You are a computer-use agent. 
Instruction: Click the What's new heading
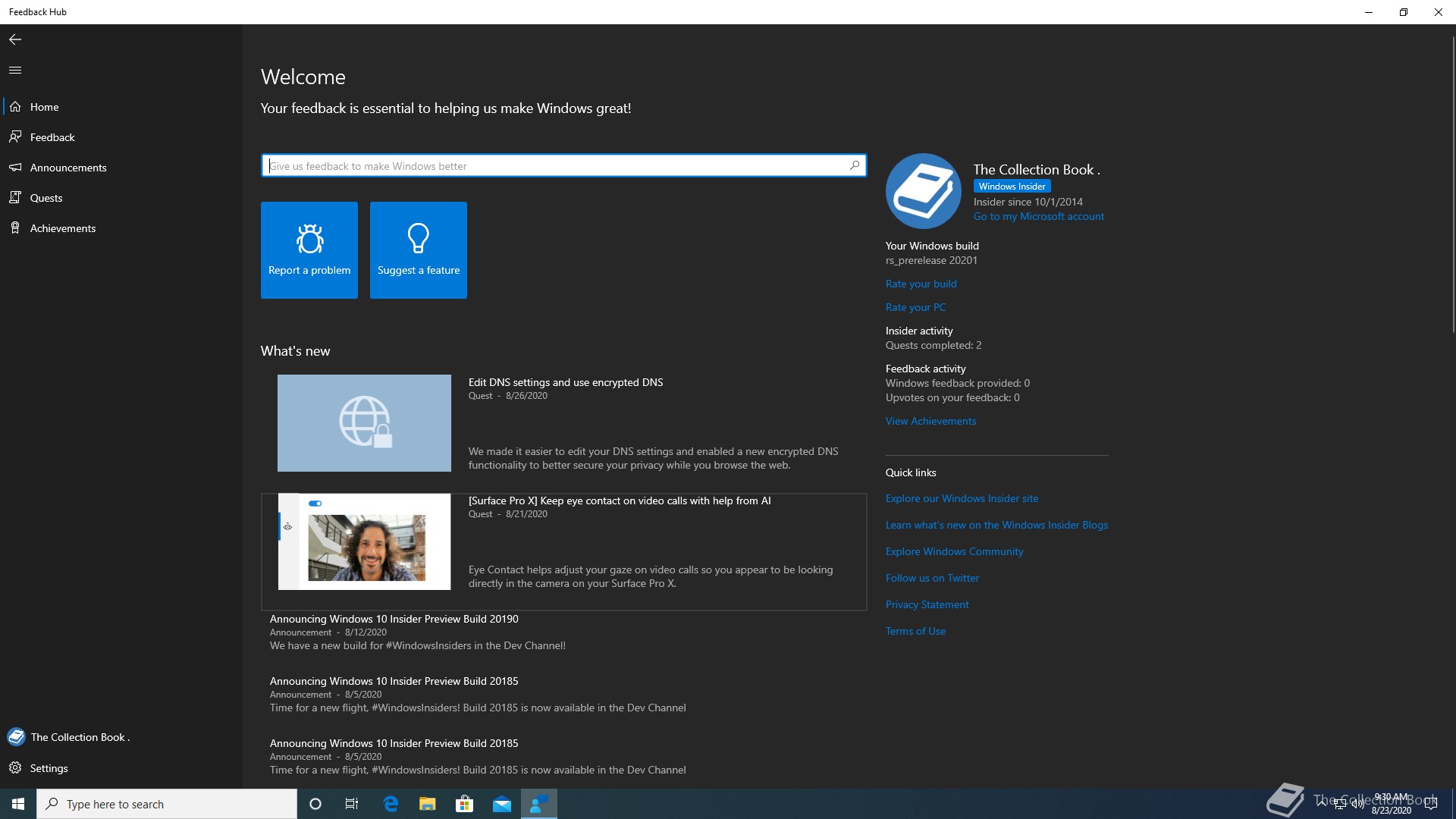(x=295, y=351)
